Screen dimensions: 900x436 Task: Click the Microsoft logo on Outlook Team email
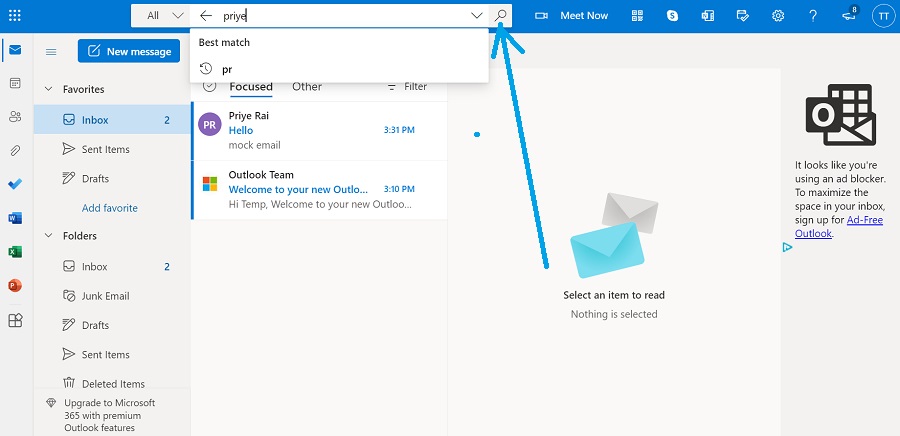tap(210, 184)
